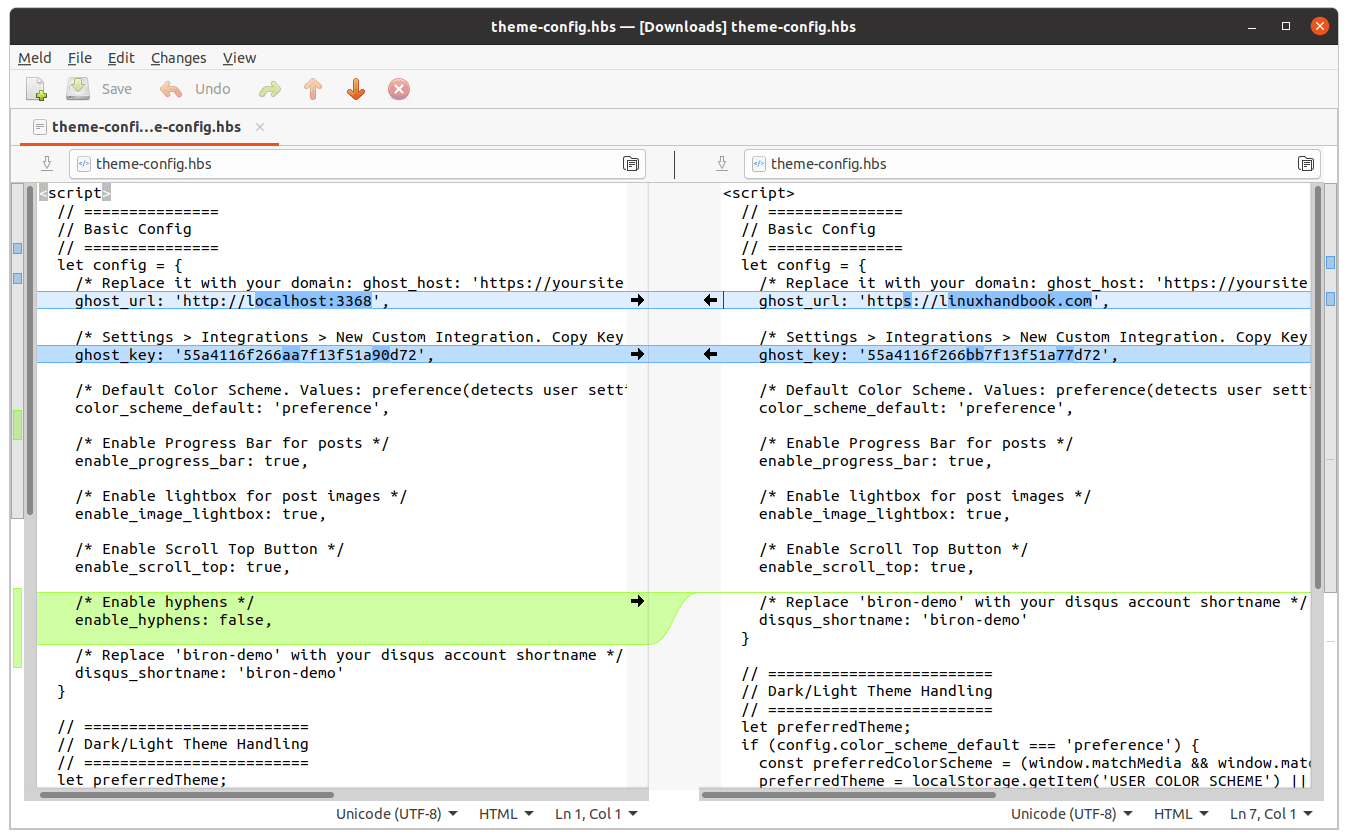Select the theme-config.hbs comparison tab
1348x839 pixels.
point(145,127)
